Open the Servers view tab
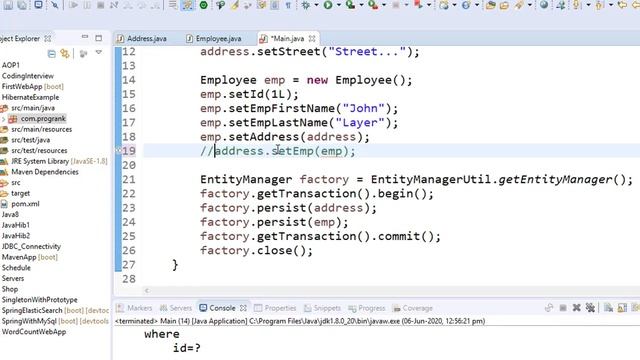Screen dimensions: 640x360 click(x=176, y=308)
